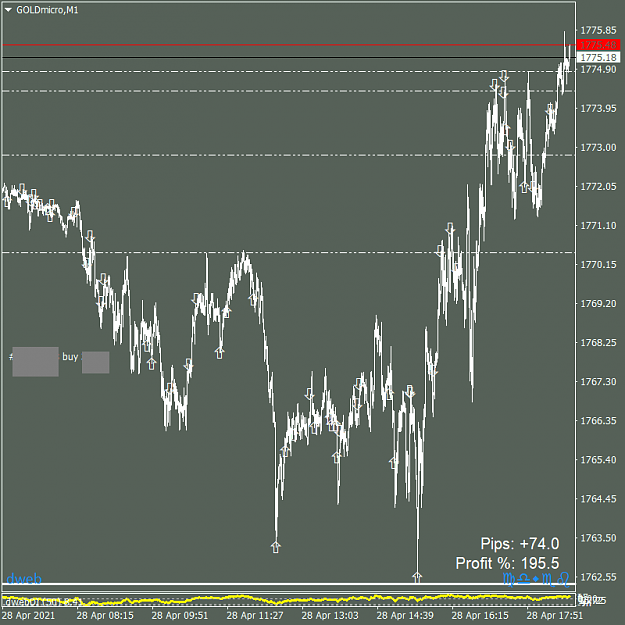Image resolution: width=625 pixels, height=625 pixels.
Task: Click the 28 Apr 17:51 time axis label
Action: coord(555,615)
